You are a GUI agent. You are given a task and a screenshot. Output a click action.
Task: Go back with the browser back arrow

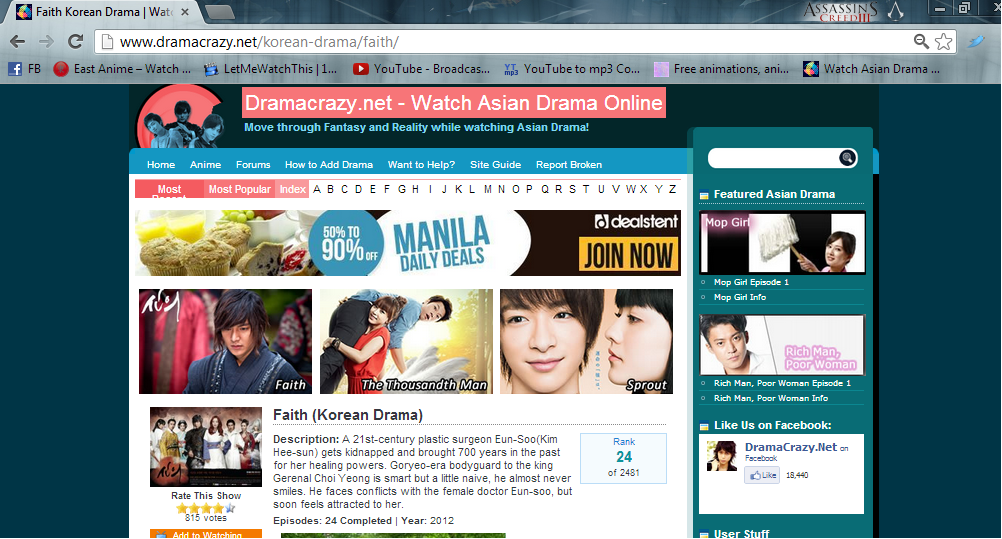[x=18, y=42]
